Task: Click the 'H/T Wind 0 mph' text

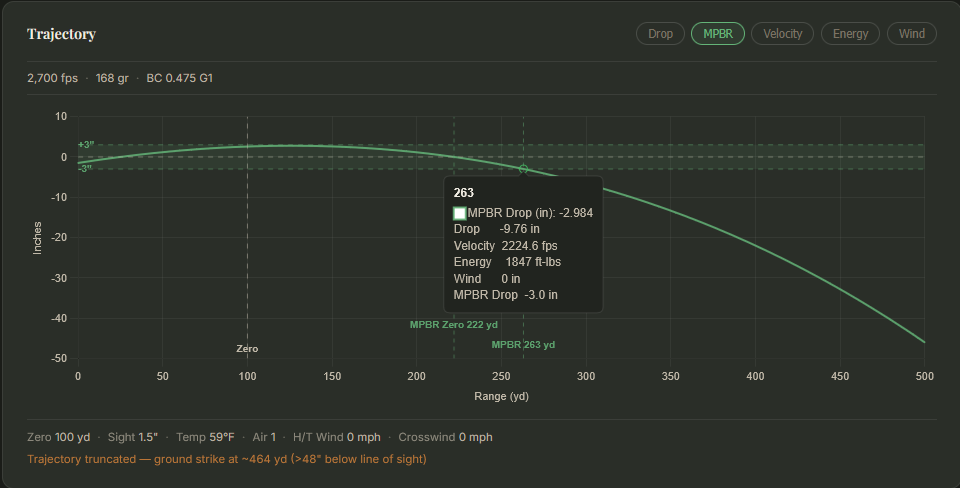Action: pos(337,437)
